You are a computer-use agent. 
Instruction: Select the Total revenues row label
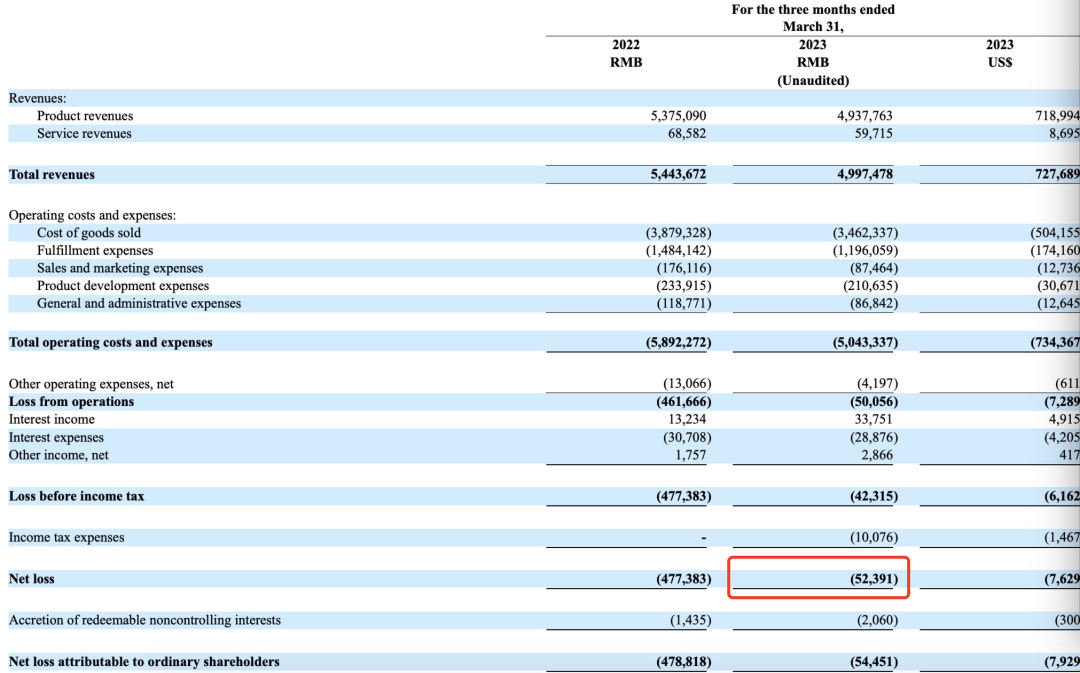52,174
